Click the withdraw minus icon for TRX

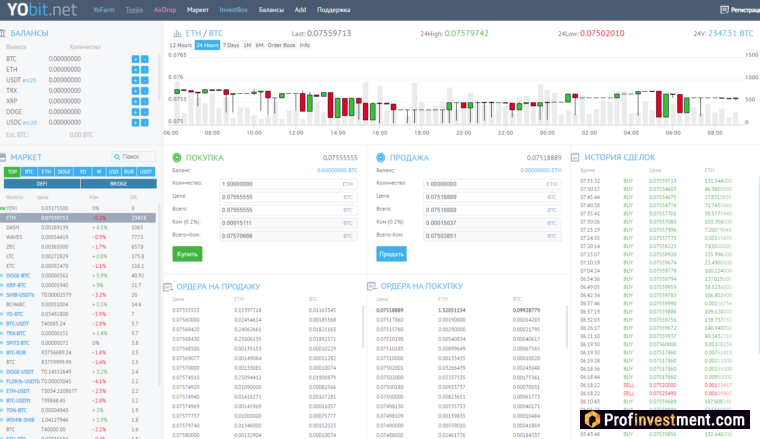[144, 91]
